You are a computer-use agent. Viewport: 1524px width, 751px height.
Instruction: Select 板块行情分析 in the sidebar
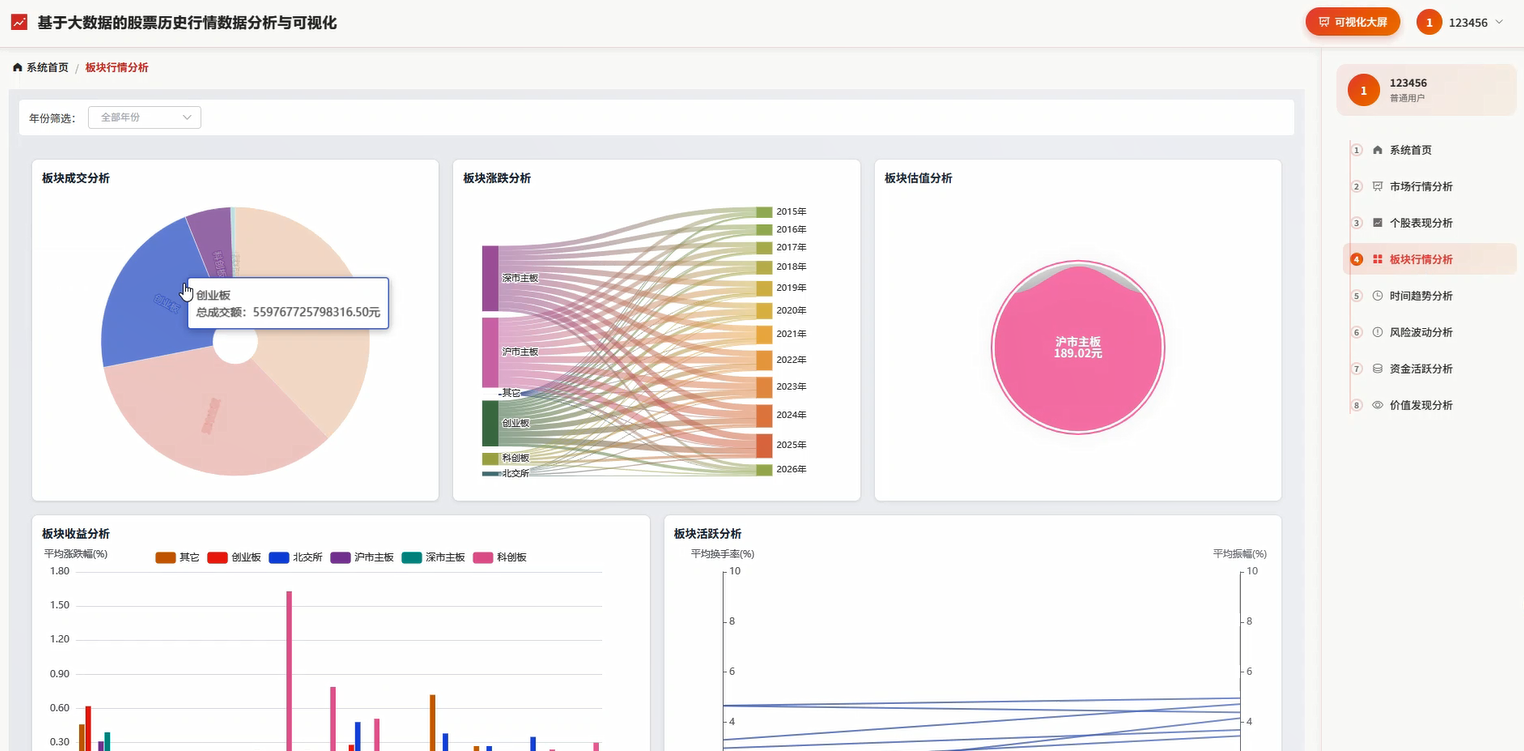point(1430,259)
